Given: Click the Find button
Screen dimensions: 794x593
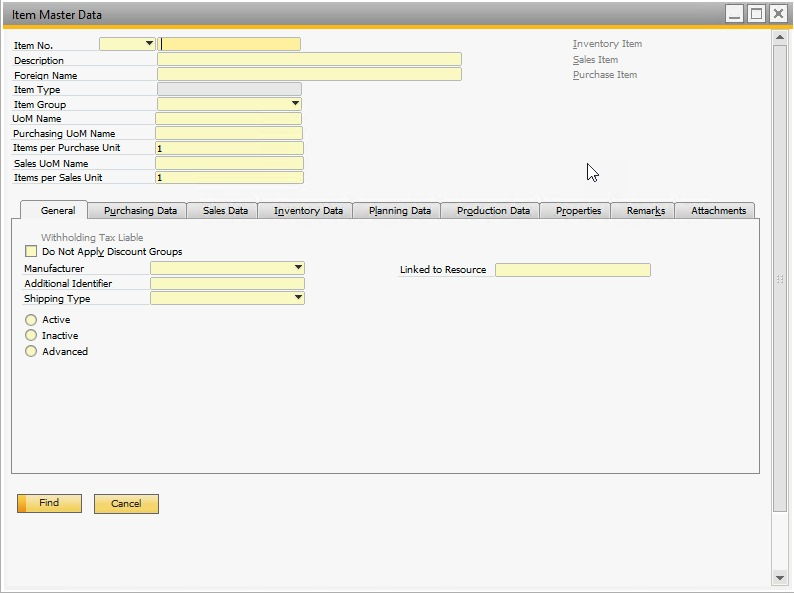Looking at the screenshot, I should click(49, 503).
